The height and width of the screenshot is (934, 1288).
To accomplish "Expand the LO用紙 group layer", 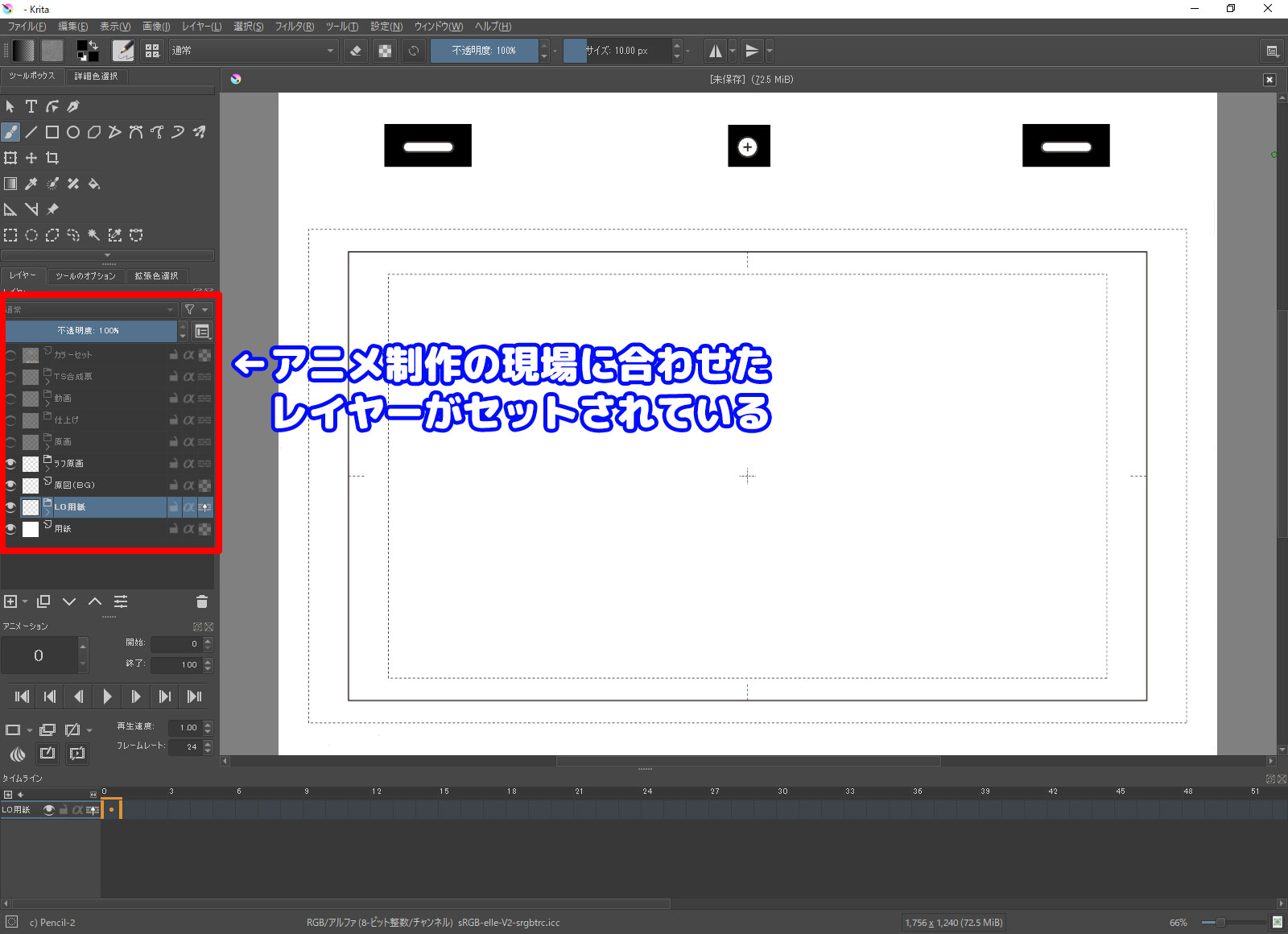I will pyautogui.click(x=47, y=512).
